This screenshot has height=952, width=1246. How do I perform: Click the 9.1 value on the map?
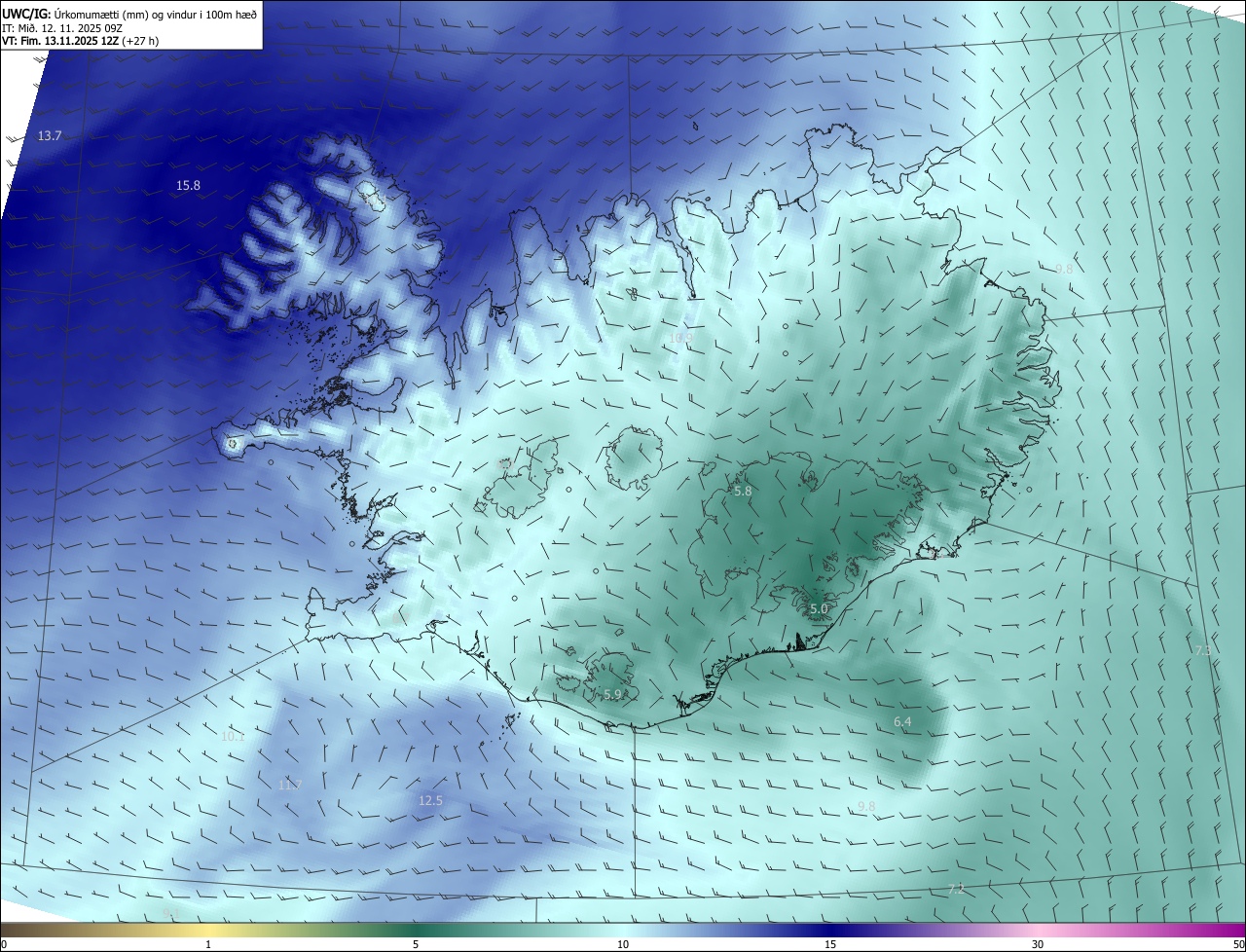point(171,912)
